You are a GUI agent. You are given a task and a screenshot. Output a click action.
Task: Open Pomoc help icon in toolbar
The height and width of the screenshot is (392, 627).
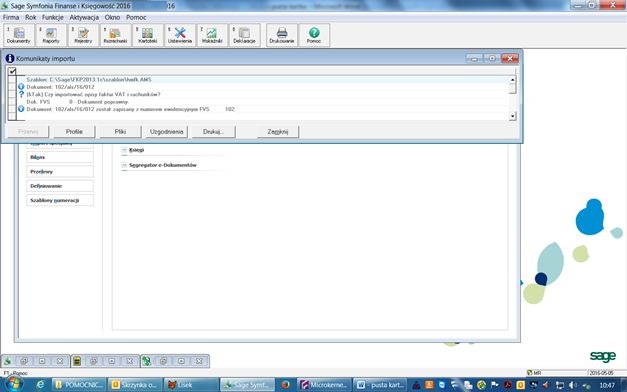(314, 35)
